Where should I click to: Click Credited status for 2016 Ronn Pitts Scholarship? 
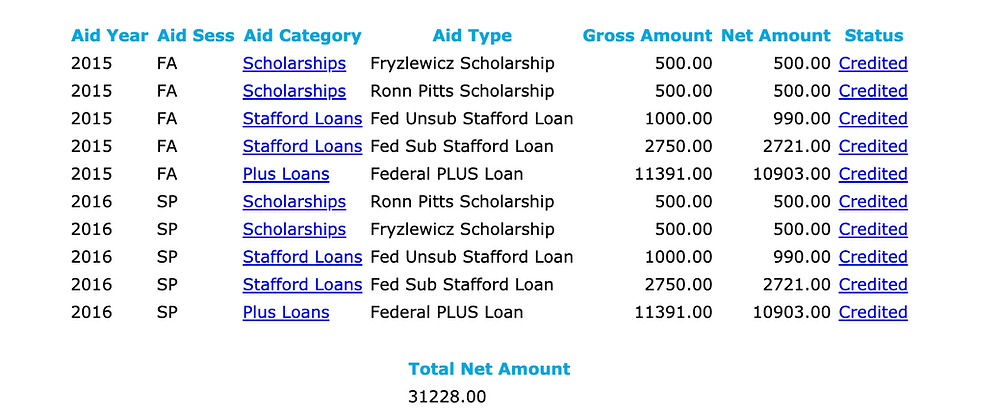[x=873, y=201]
